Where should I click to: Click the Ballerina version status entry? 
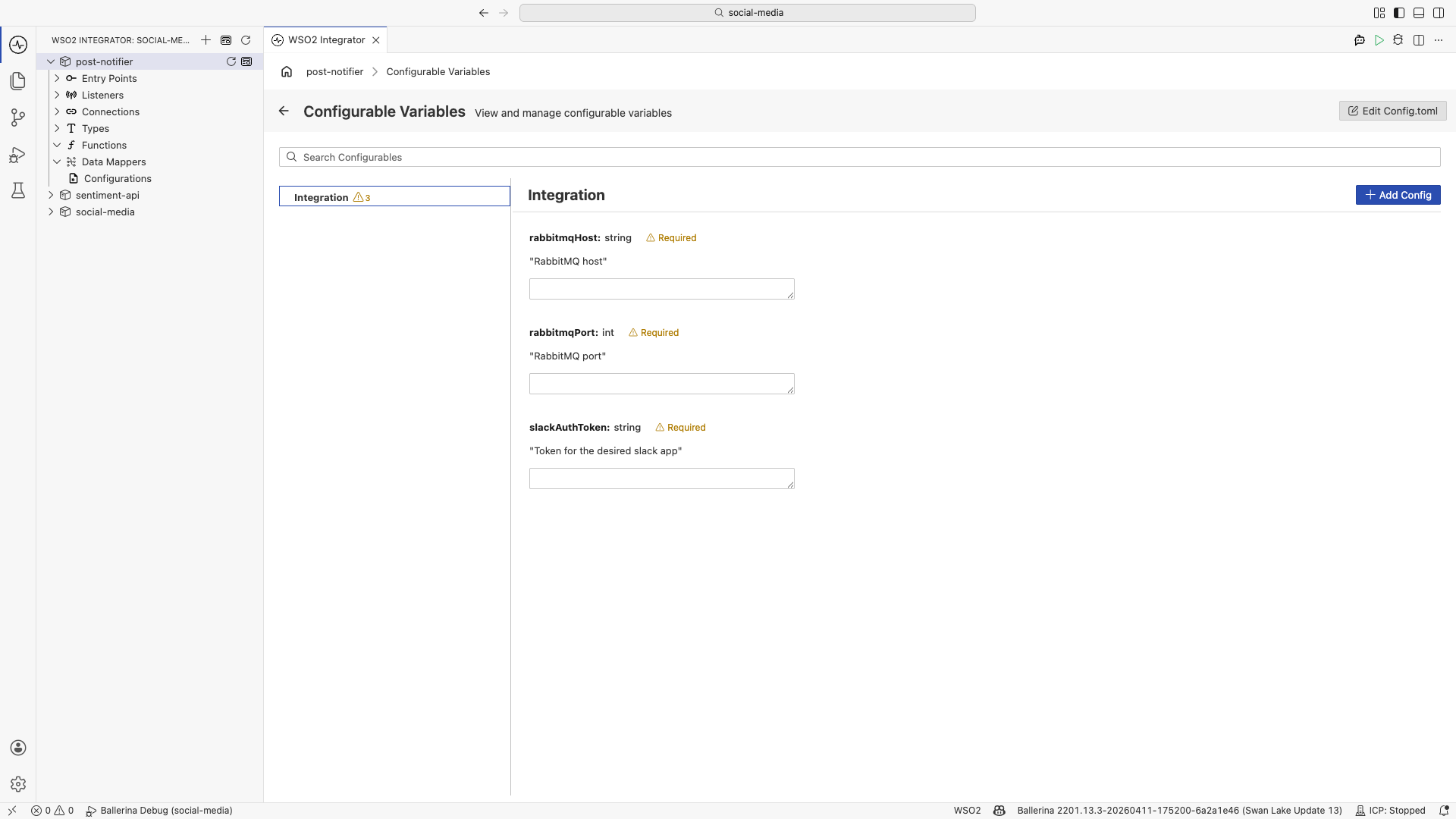(1179, 811)
